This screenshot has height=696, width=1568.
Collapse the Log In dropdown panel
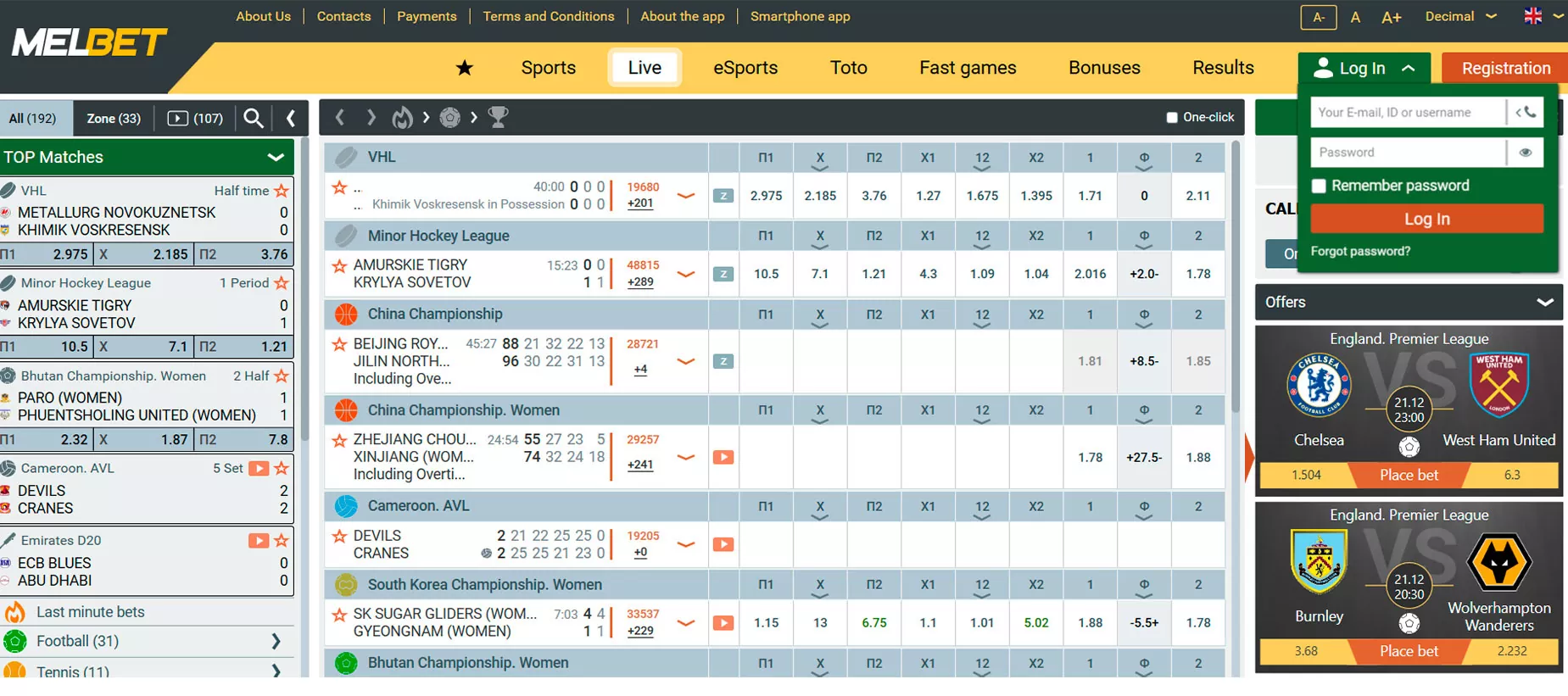1409,69
